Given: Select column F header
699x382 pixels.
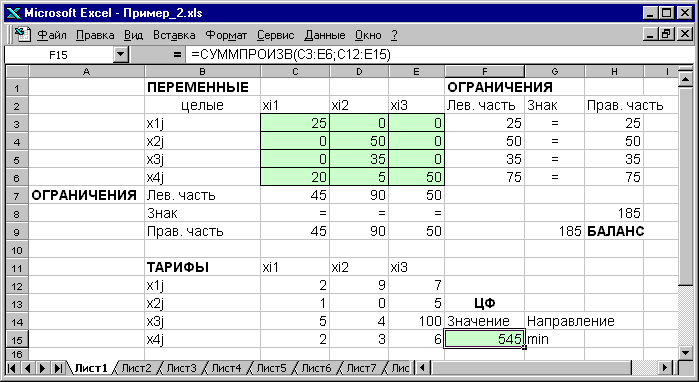Looking at the screenshot, I should pyautogui.click(x=485, y=71).
